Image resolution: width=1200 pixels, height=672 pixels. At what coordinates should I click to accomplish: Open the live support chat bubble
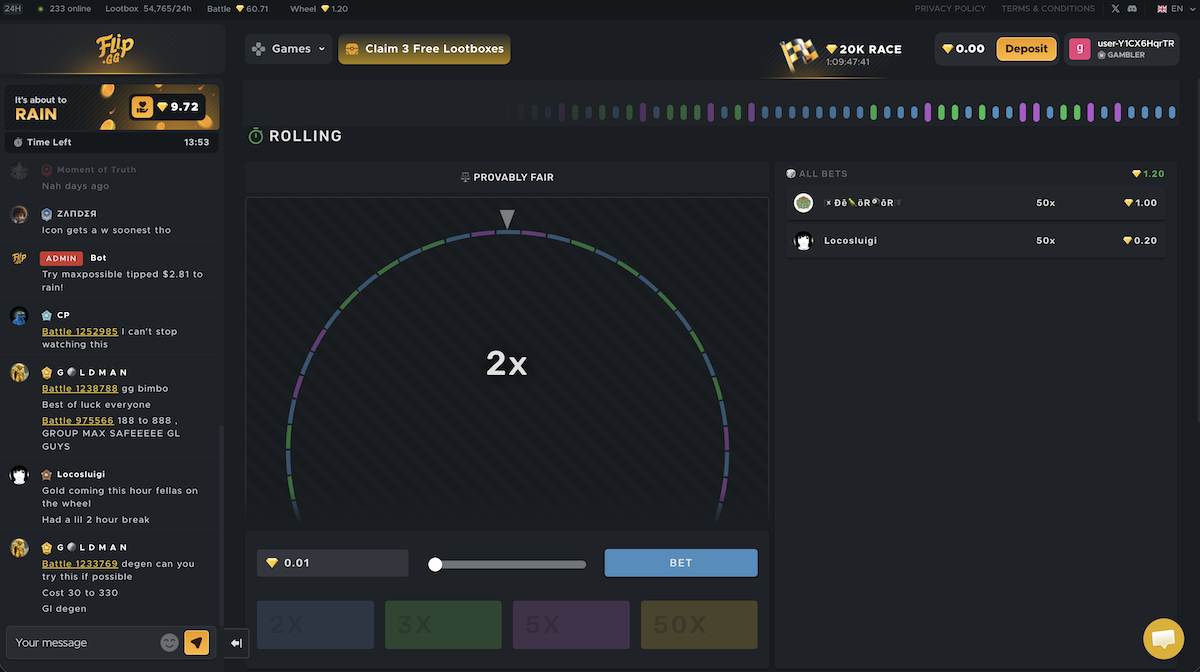[1163, 639]
